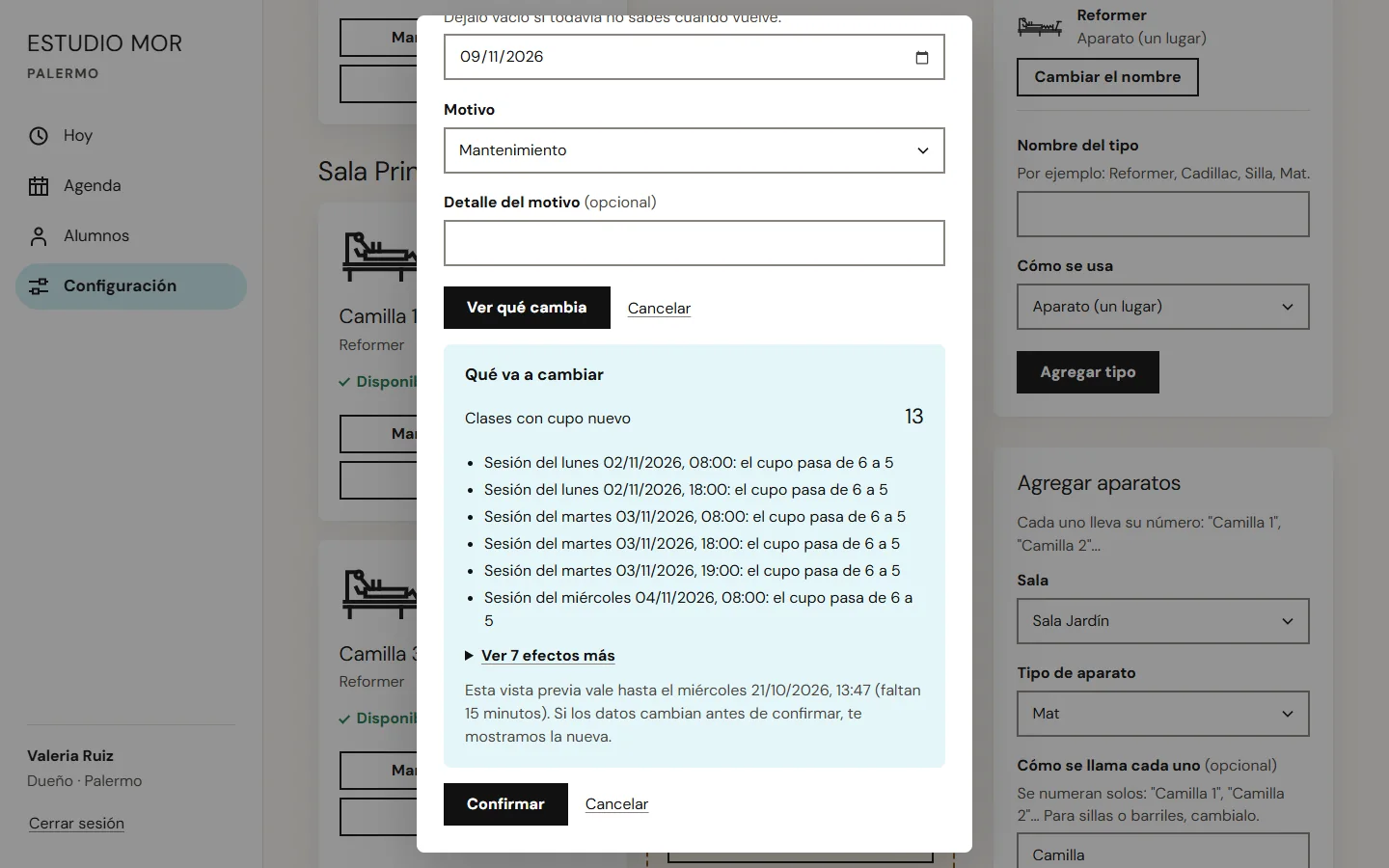Image resolution: width=1389 pixels, height=868 pixels.
Task: Click the lunes 02/11/2026, 08:00 session line
Action: click(x=689, y=463)
